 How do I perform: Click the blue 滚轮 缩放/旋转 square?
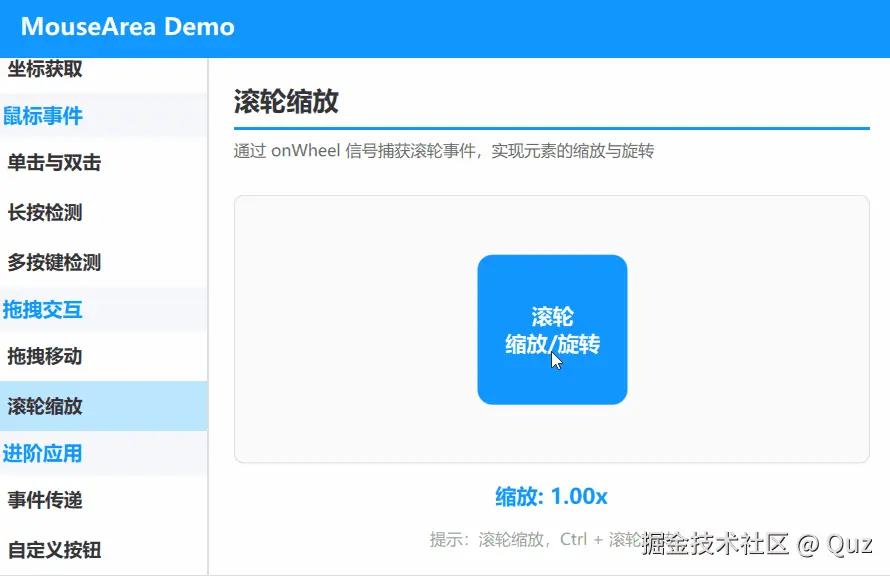(552, 330)
